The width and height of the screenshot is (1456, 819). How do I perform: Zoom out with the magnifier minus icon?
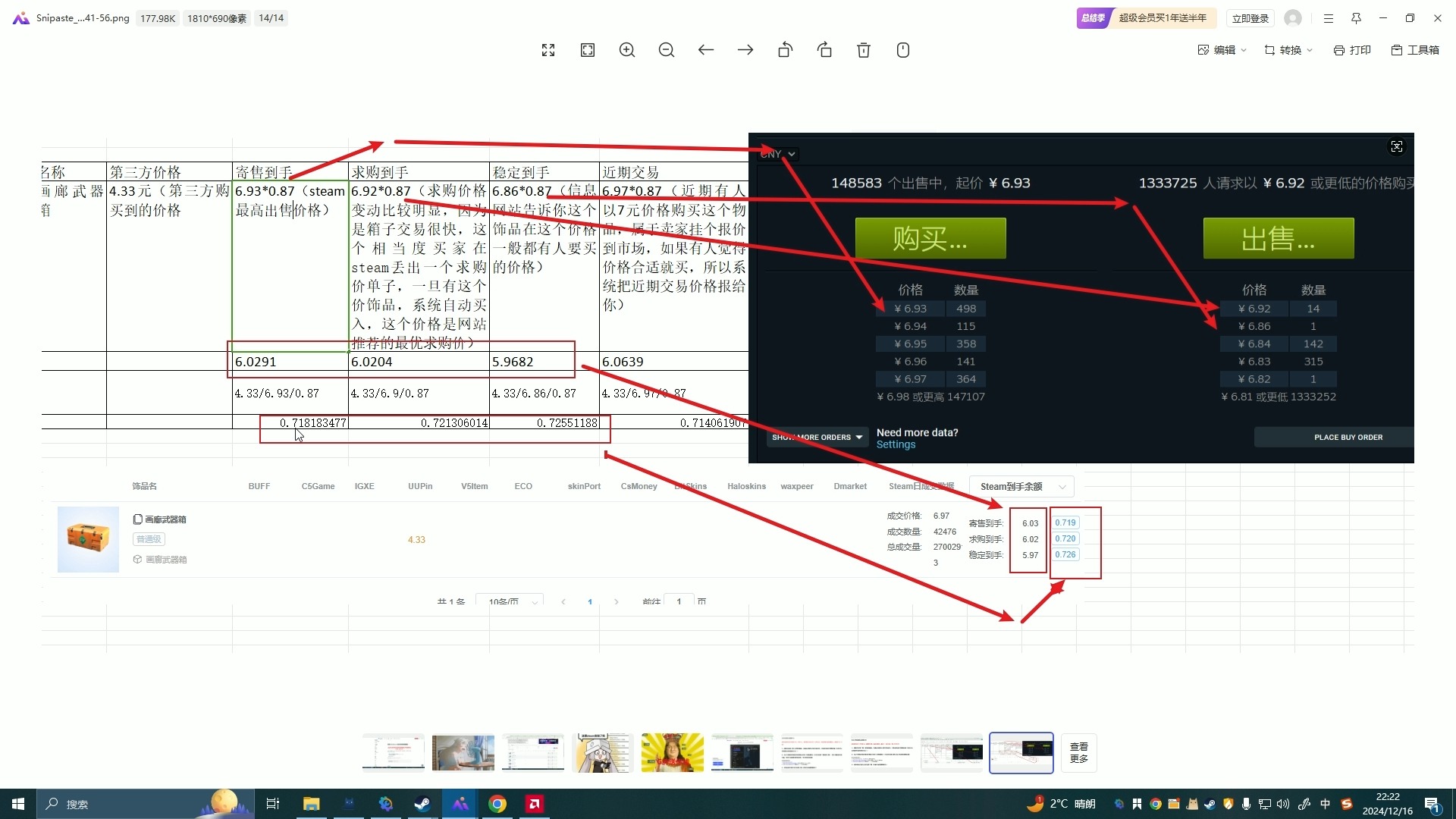pos(667,50)
